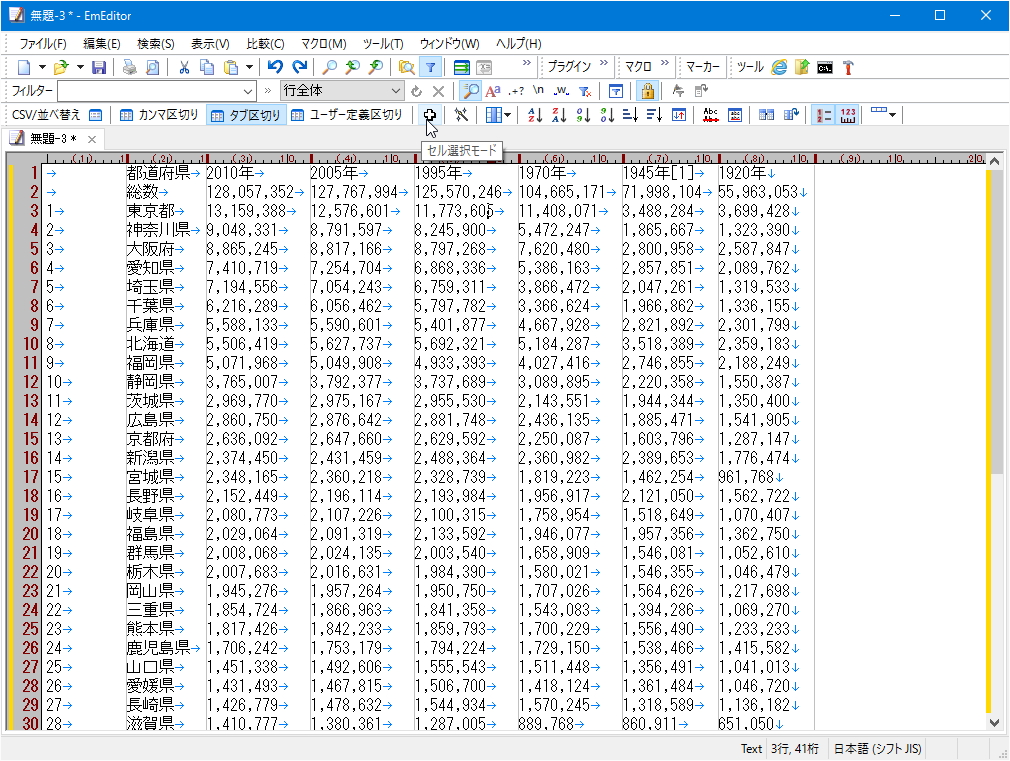The height and width of the screenshot is (761, 1010).
Task: Toggle incremental search magnifier in filter bar
Action: 471,91
